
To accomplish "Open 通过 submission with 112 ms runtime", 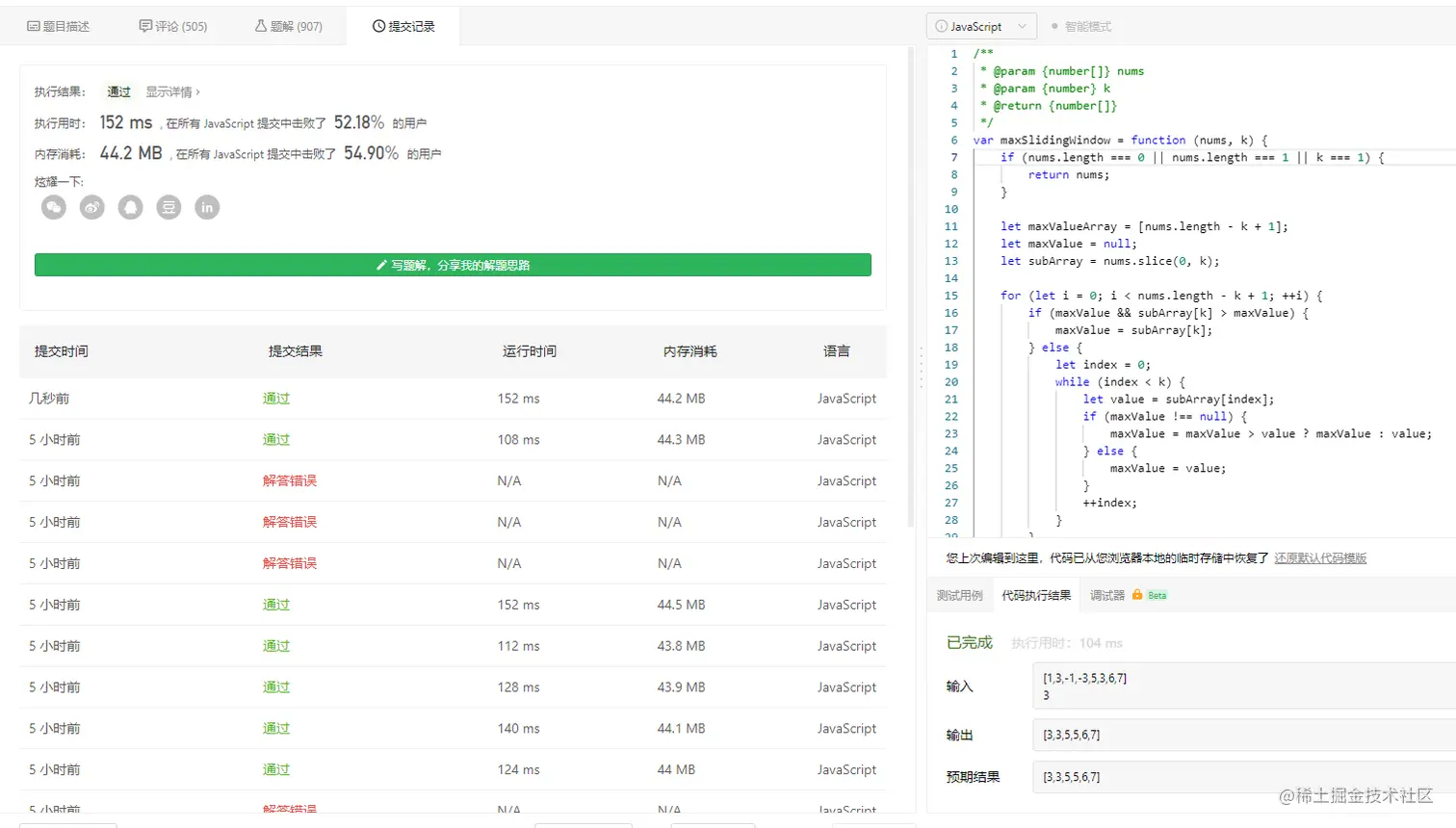I will (x=276, y=646).
